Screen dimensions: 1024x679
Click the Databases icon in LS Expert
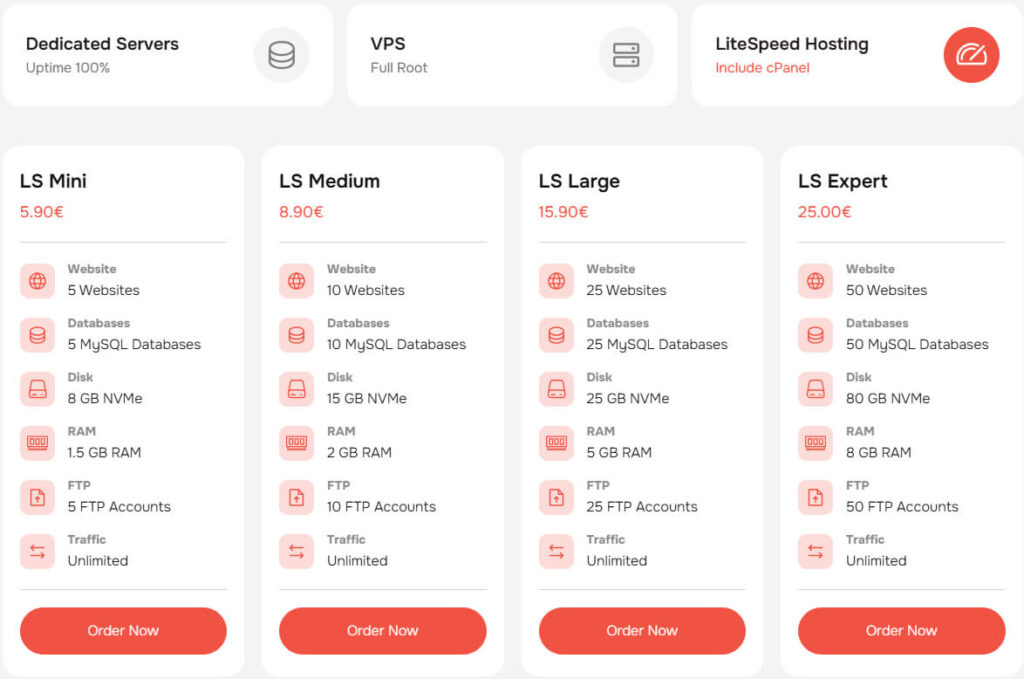coord(815,335)
